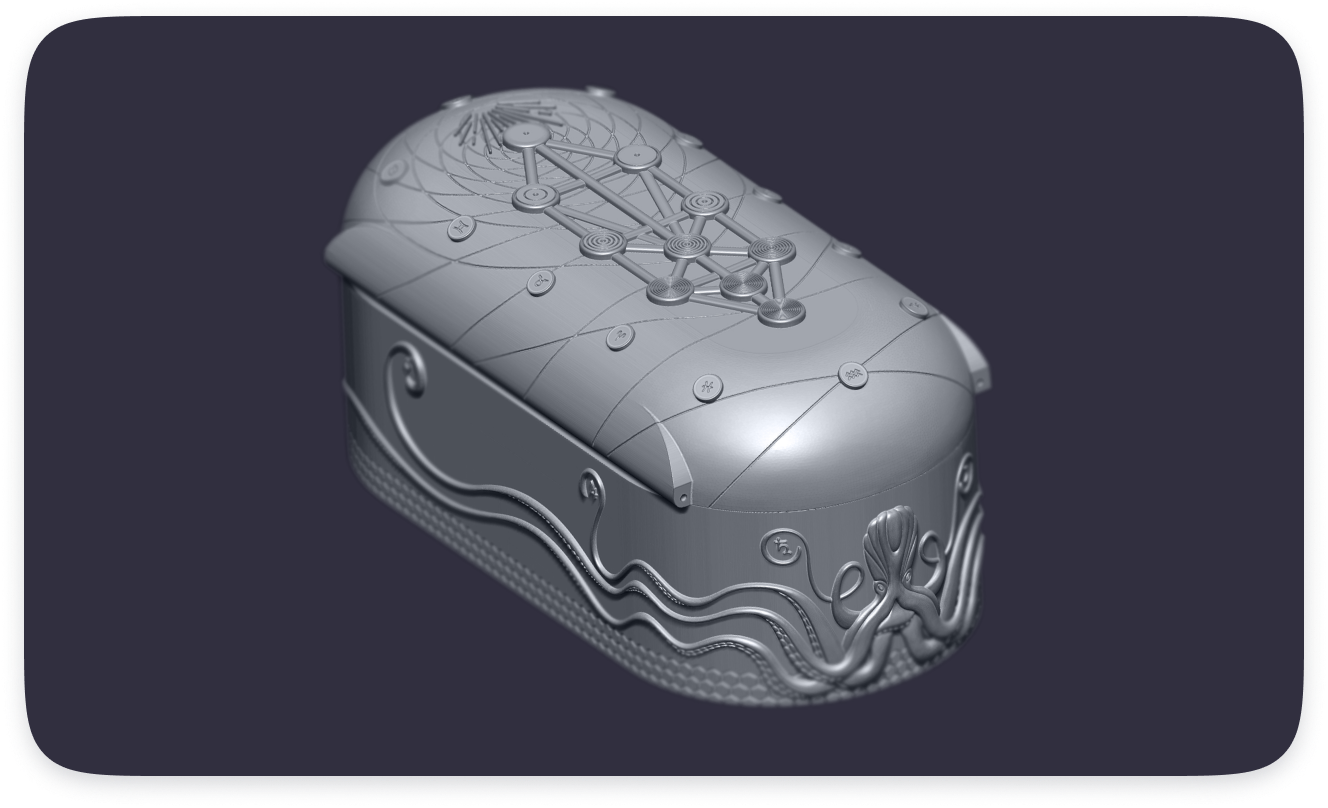Click the small tentacle spiral below the hinge
Viewport: 1328px width, 808px height.
click(x=589, y=487)
